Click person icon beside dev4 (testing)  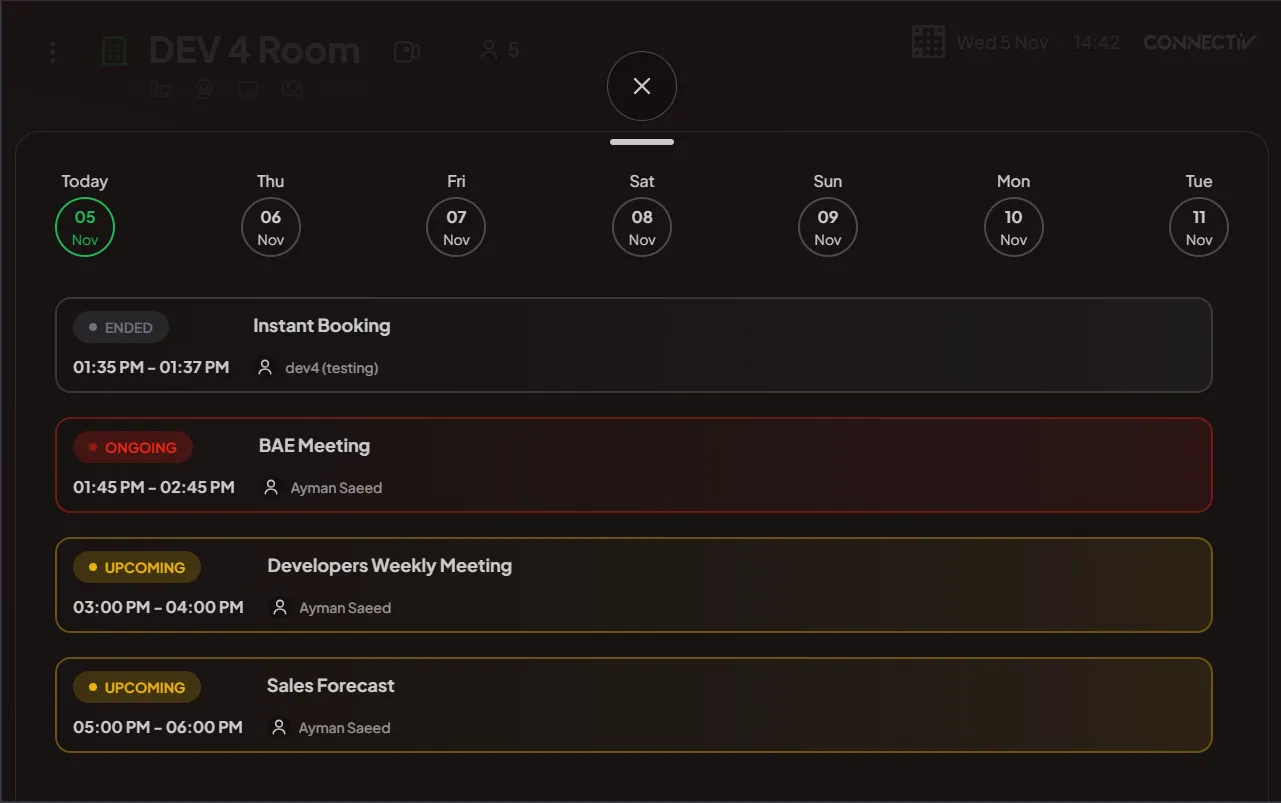[265, 367]
